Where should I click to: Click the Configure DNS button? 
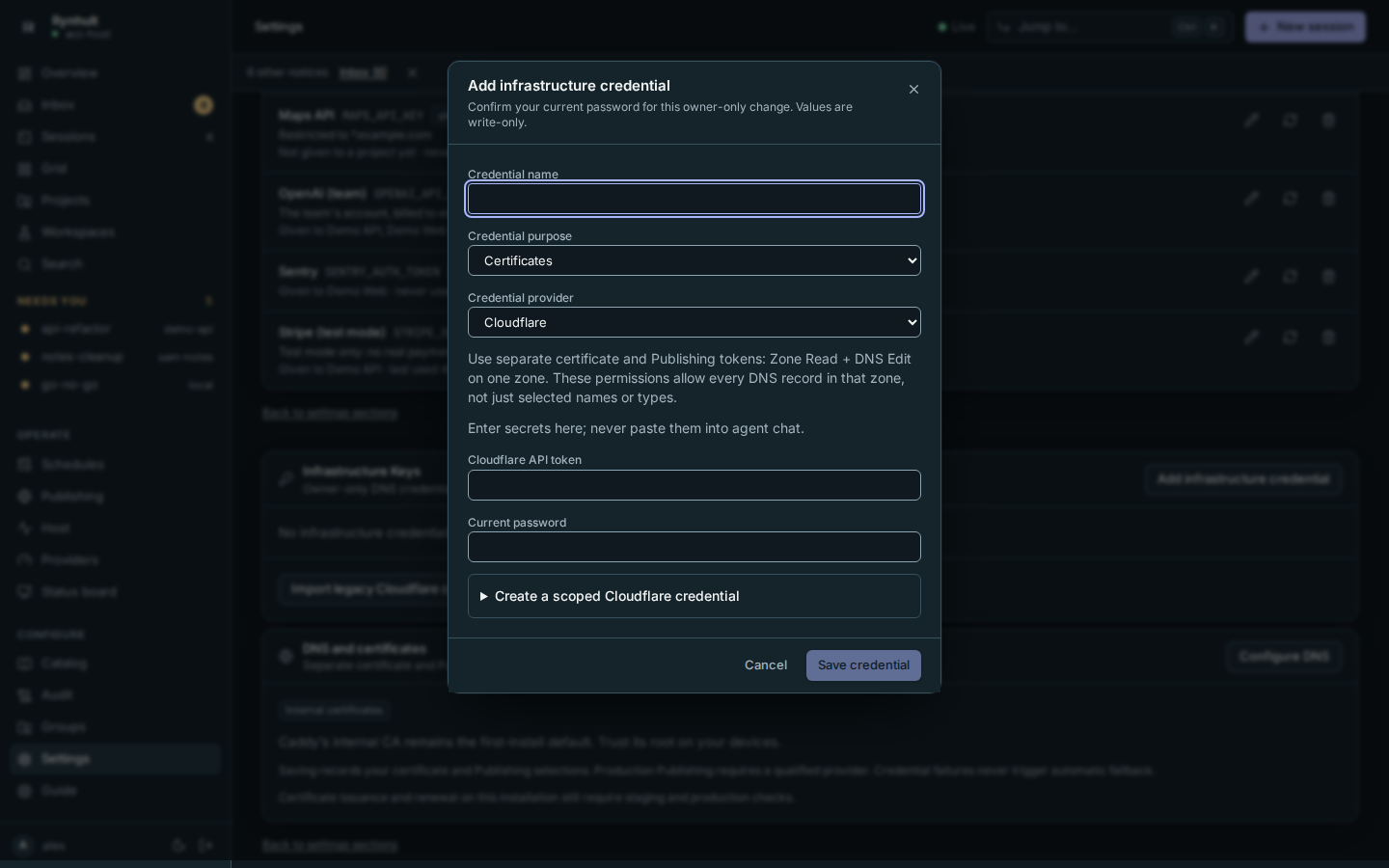(1284, 657)
